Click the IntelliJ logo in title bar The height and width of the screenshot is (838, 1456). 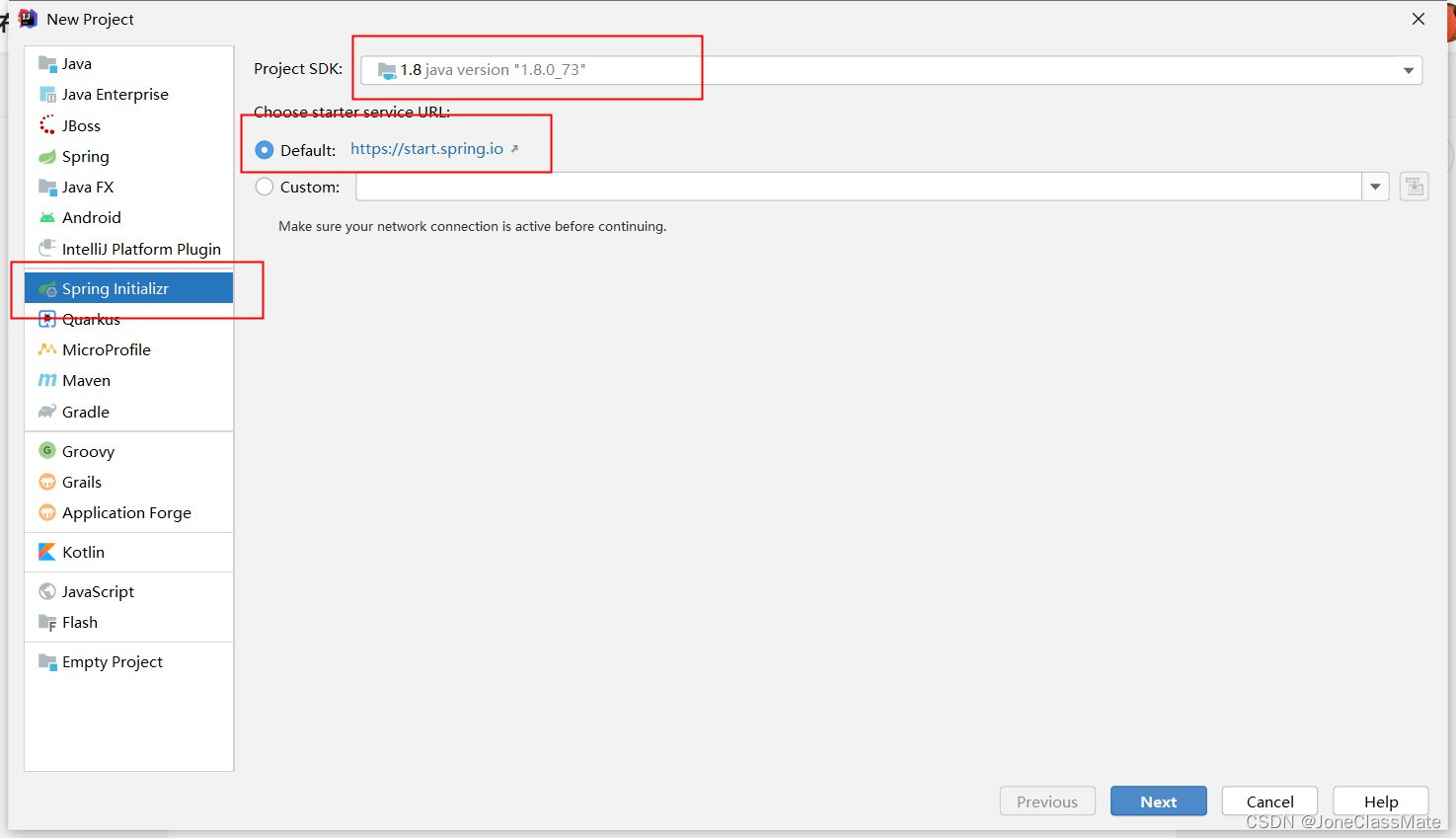[x=28, y=19]
